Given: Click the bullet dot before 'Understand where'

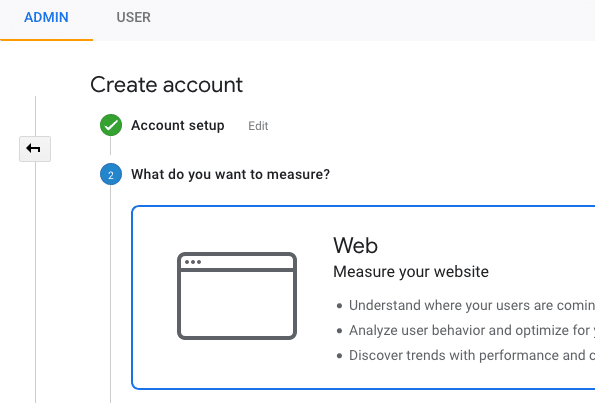Looking at the screenshot, I should pos(339,305).
